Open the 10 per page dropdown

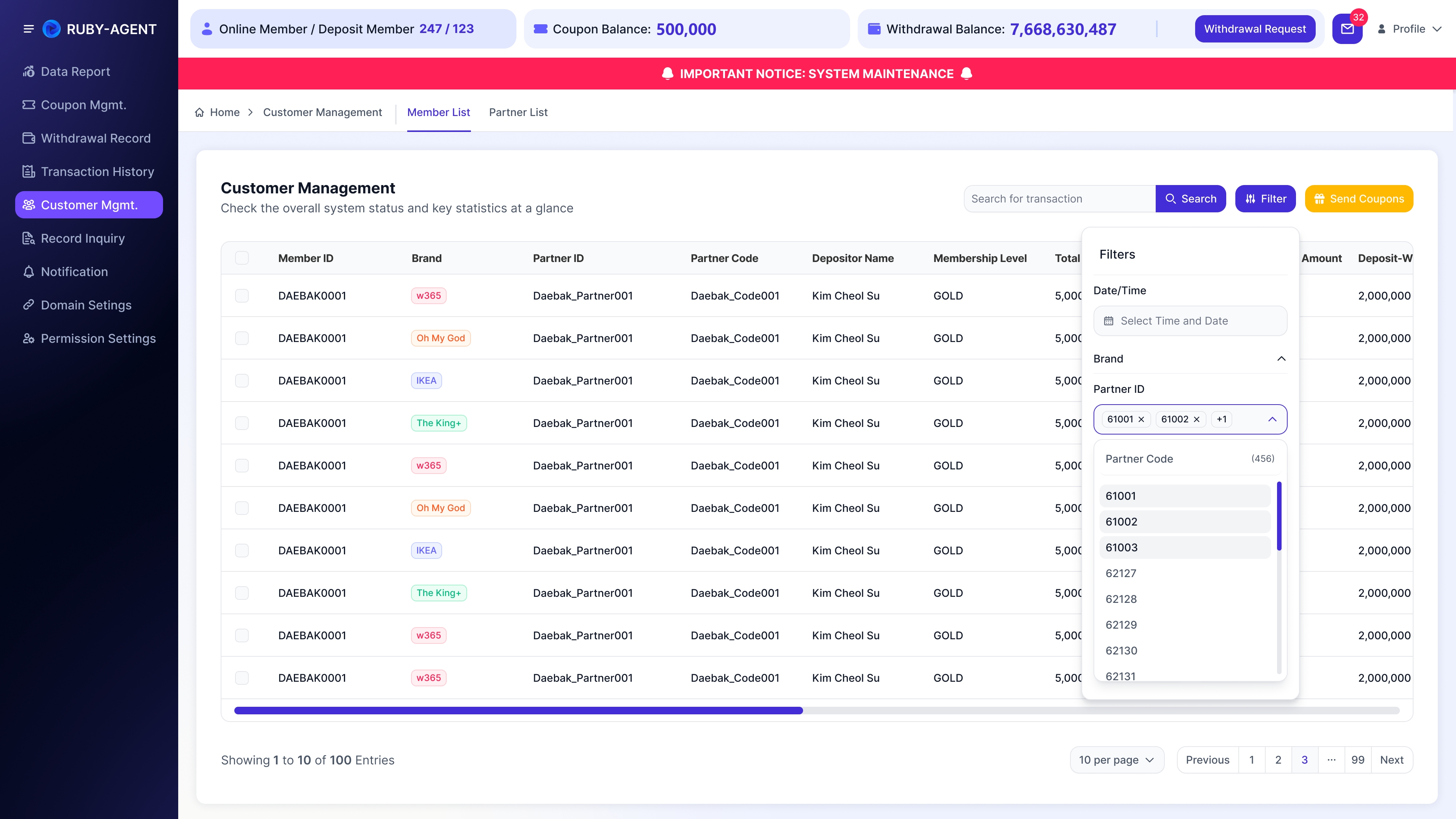[x=1117, y=760]
